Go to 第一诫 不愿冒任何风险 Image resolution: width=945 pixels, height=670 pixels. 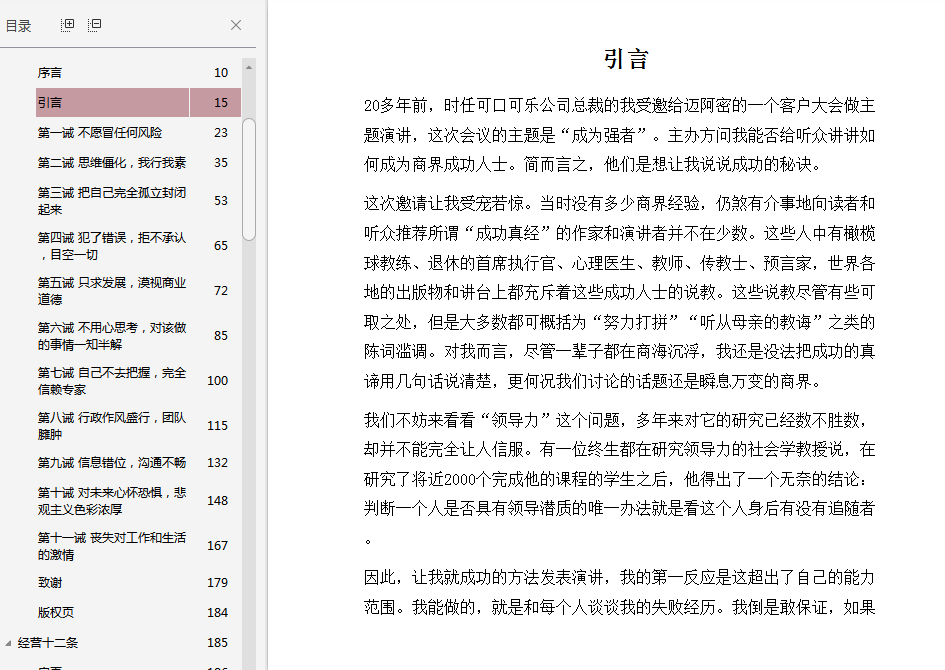[99, 133]
